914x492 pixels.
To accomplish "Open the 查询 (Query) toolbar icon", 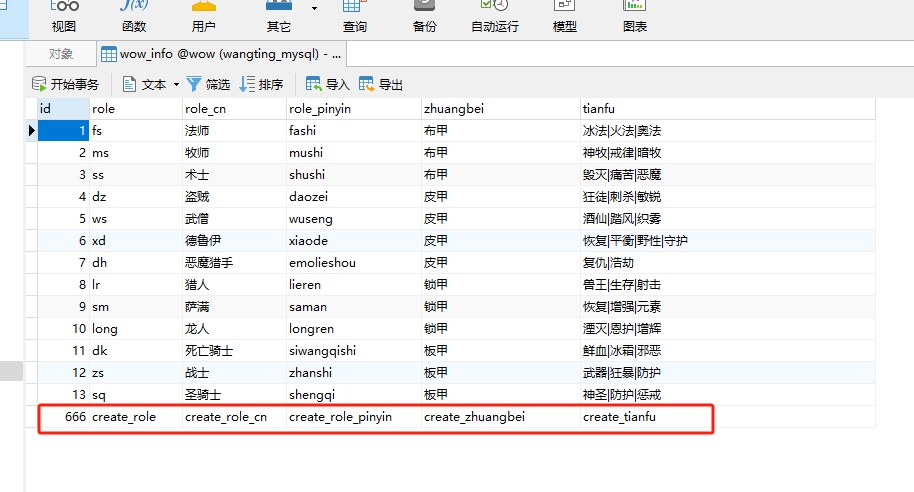I will [354, 17].
